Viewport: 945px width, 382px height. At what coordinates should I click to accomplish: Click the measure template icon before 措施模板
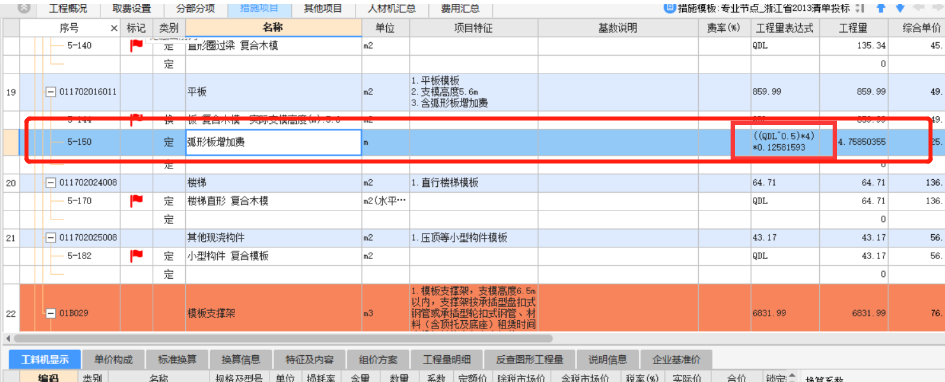point(670,8)
